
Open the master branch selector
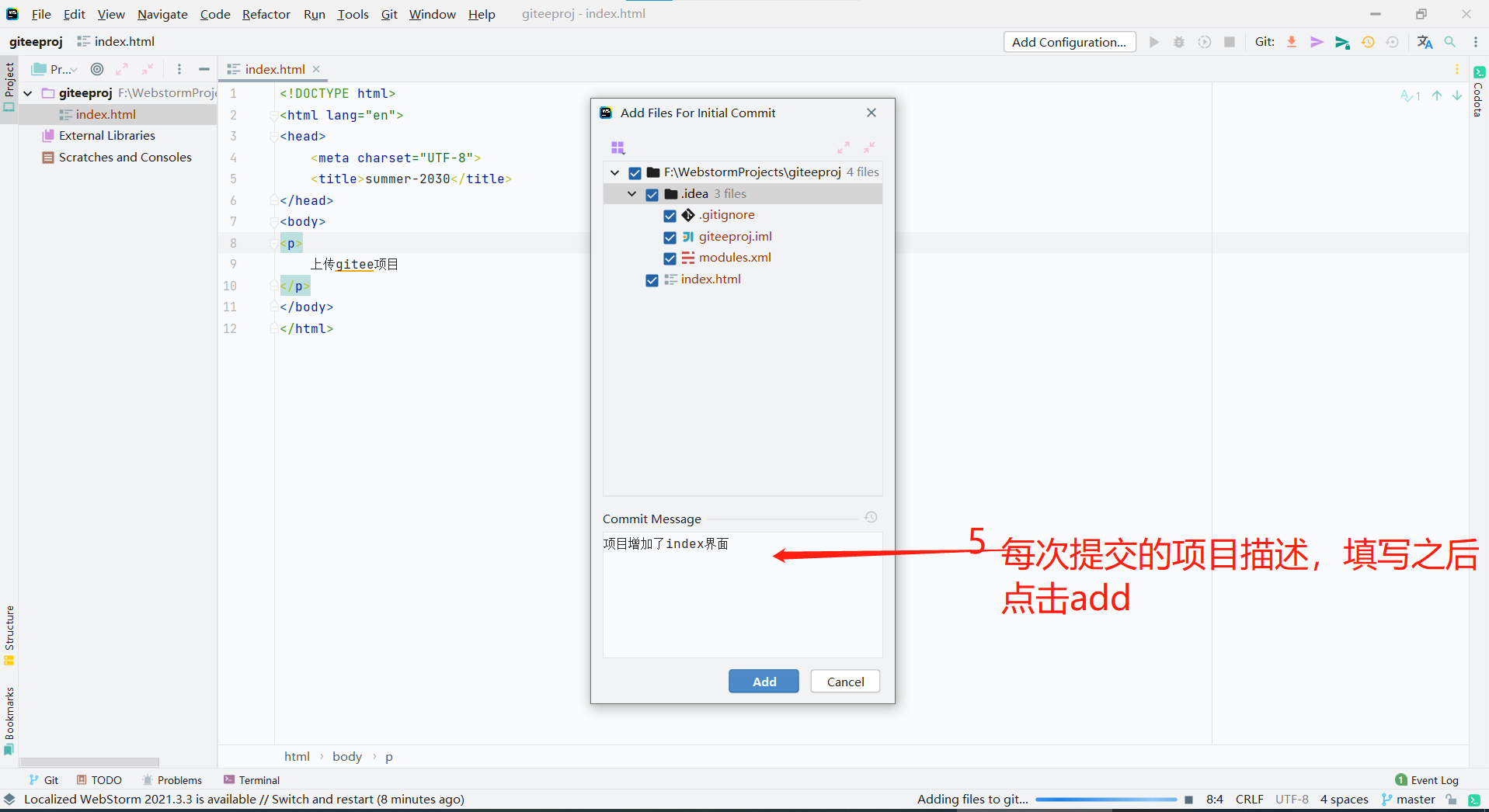tap(1408, 800)
